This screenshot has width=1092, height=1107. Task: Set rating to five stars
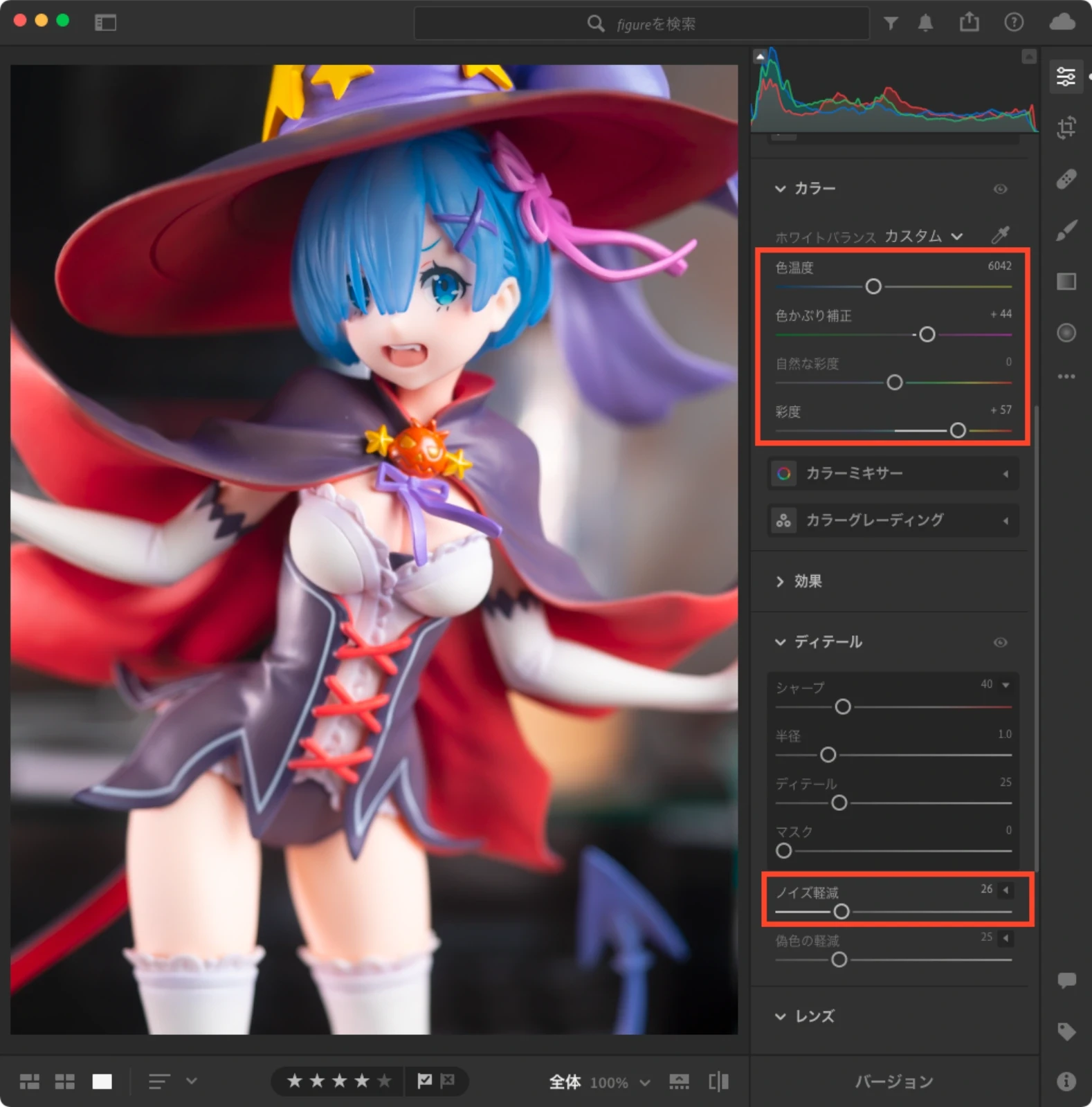click(x=384, y=1081)
